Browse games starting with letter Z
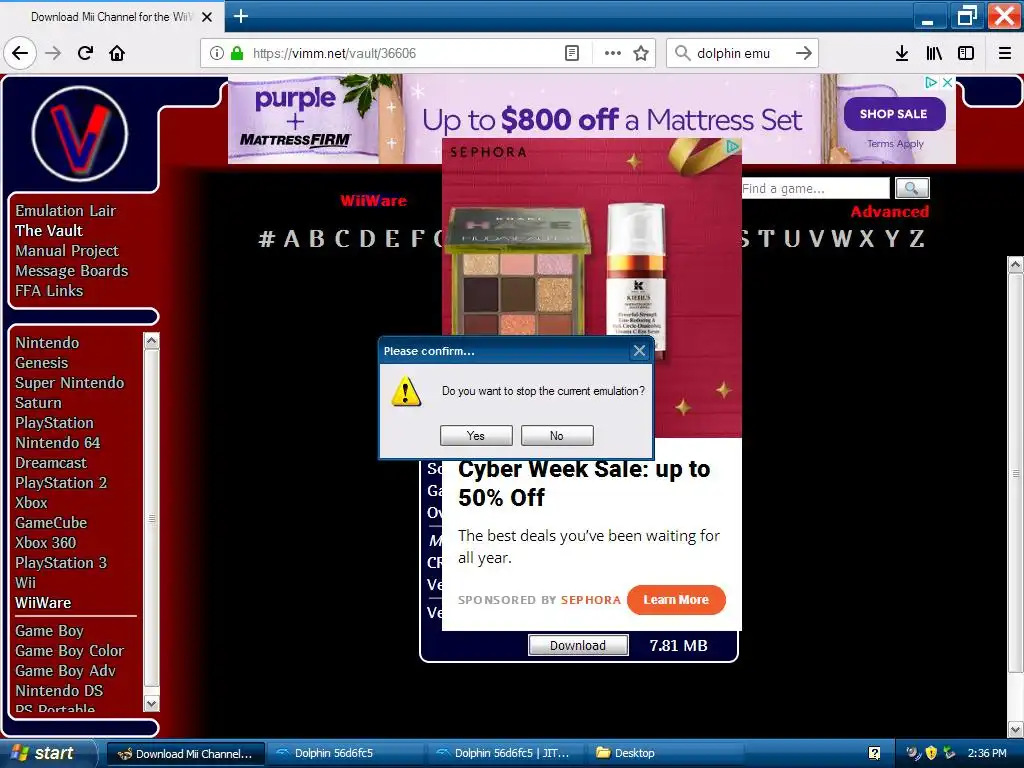 point(917,239)
